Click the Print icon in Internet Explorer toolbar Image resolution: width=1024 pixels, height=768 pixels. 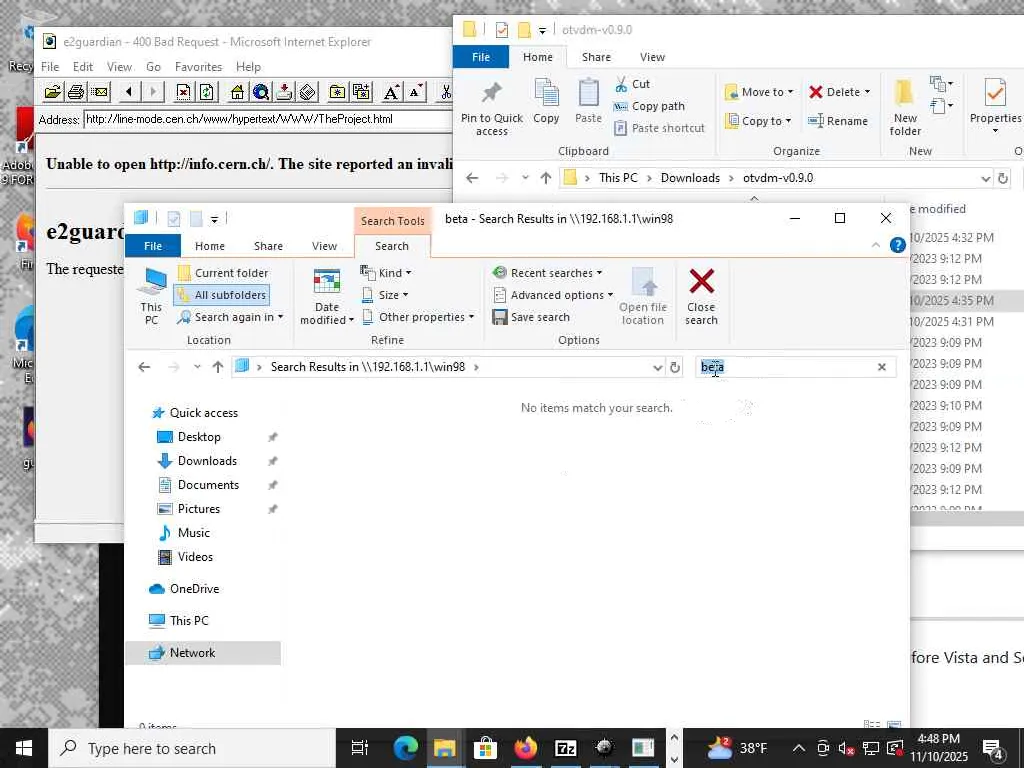pyautogui.click(x=76, y=92)
